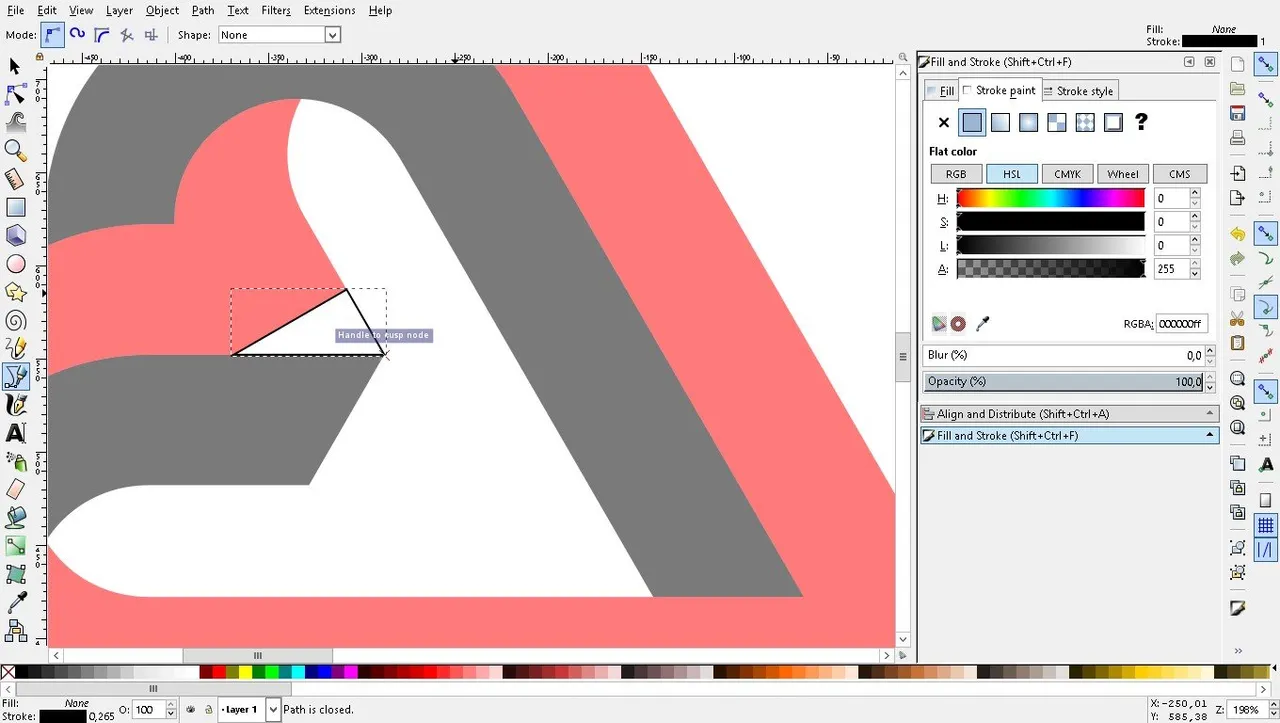Click the scissors Cut icon
The image size is (1280, 723).
1237,319
